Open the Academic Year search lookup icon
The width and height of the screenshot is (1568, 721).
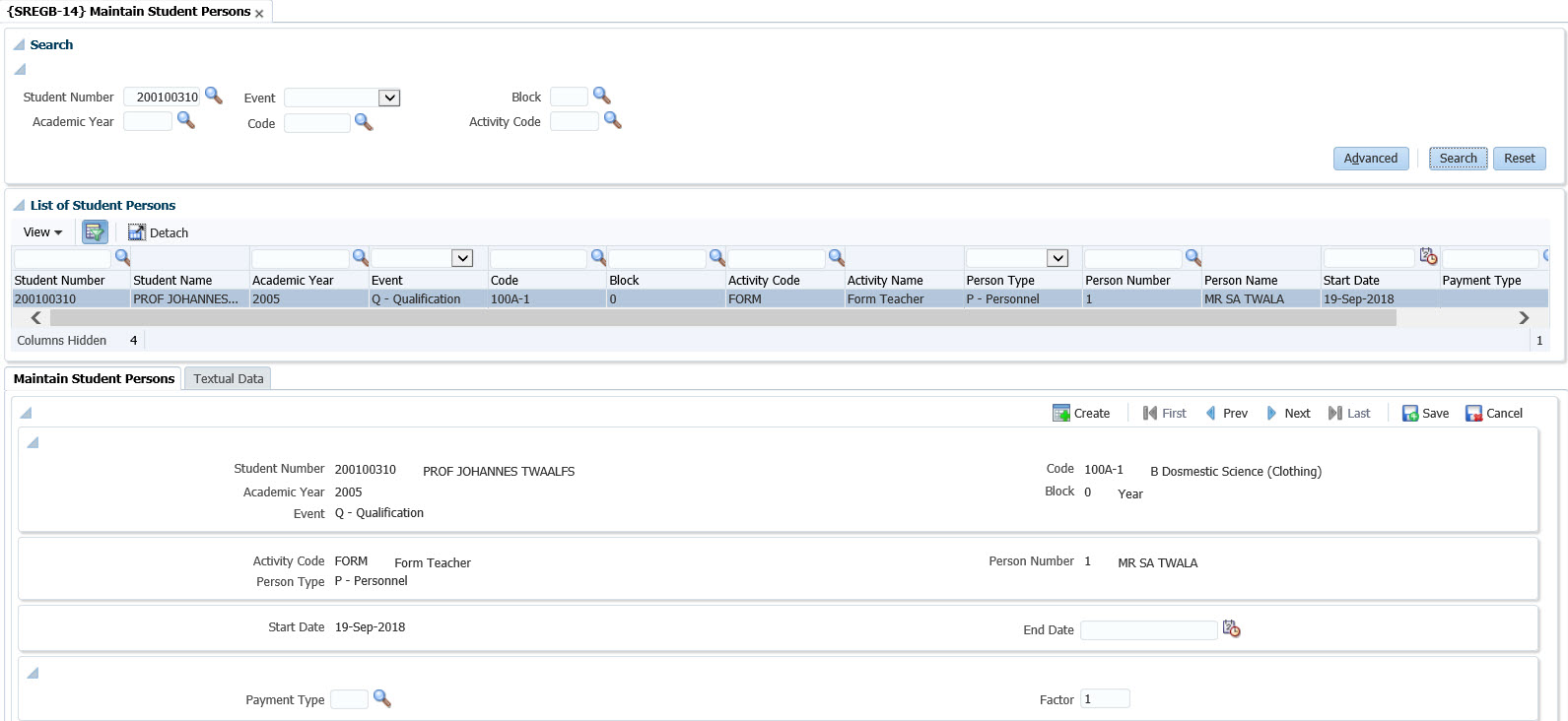point(185,120)
